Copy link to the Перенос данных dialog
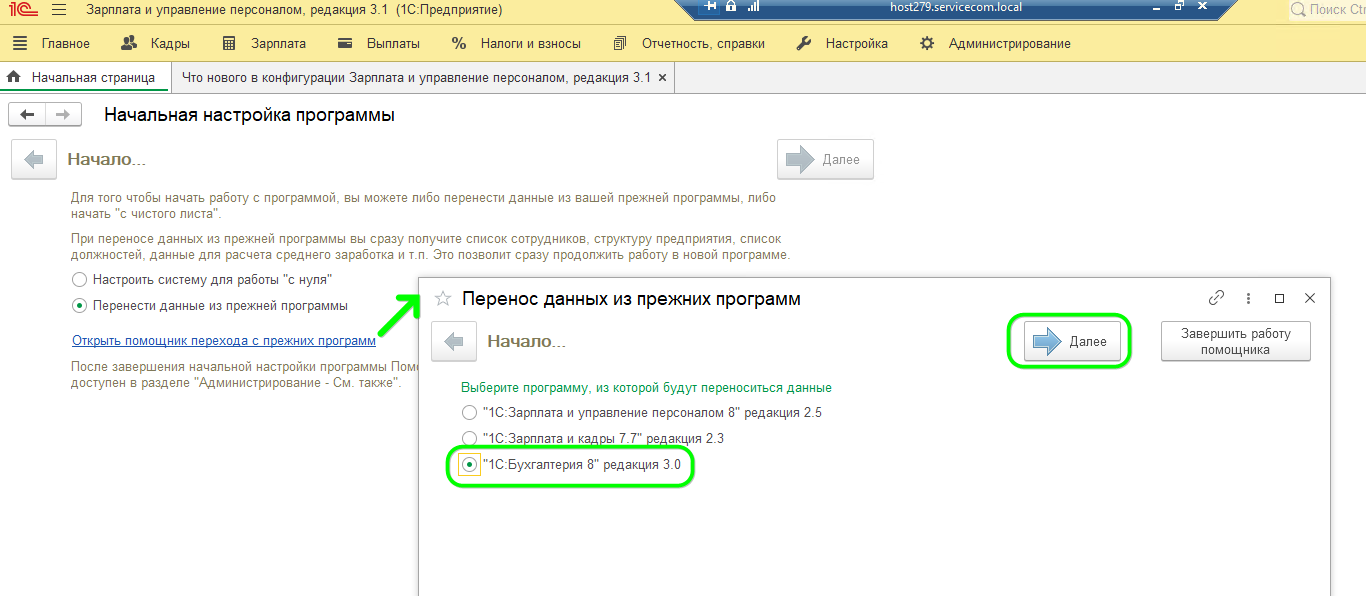The width and height of the screenshot is (1366, 596). [1217, 298]
